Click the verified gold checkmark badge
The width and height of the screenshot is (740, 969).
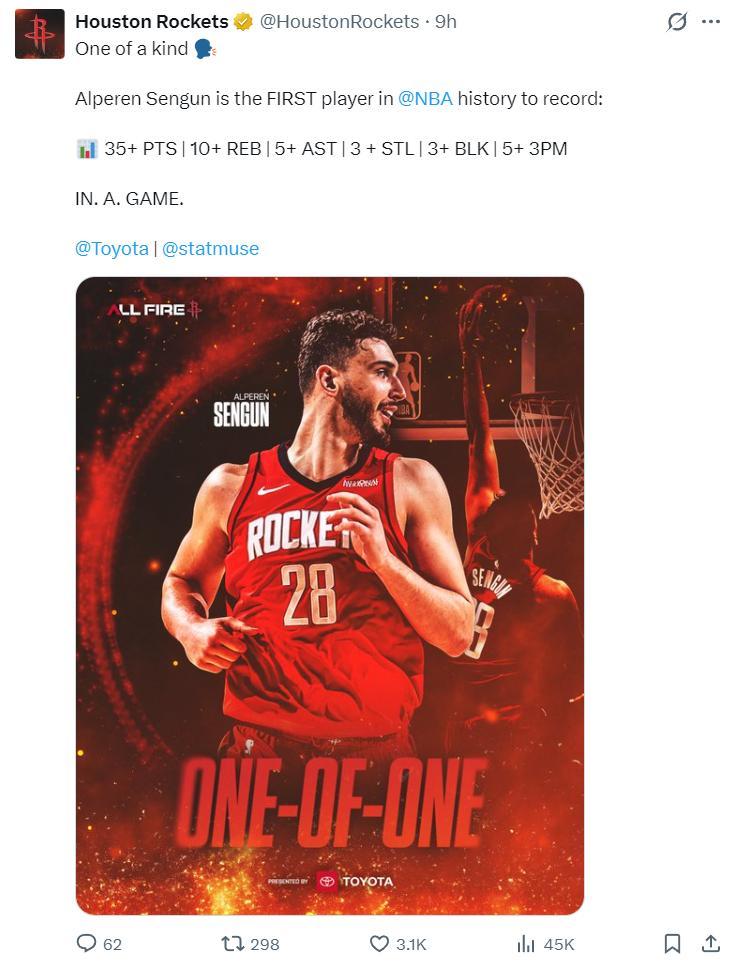tap(243, 22)
